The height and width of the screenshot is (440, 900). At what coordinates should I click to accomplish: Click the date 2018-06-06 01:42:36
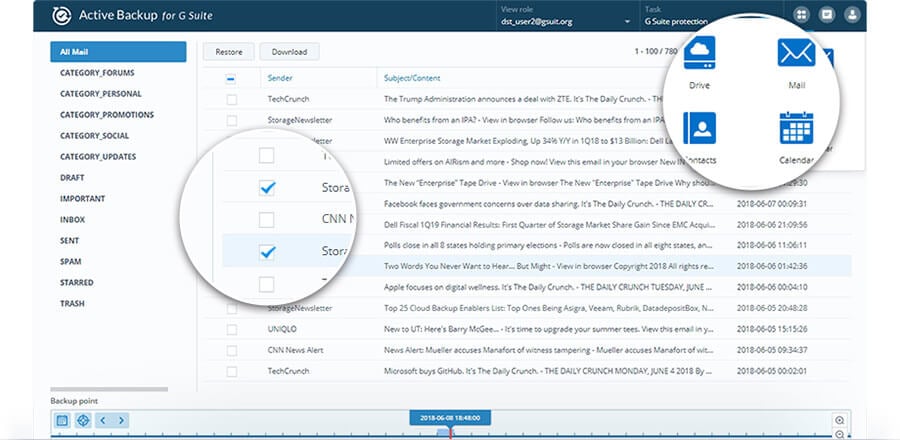[772, 266]
